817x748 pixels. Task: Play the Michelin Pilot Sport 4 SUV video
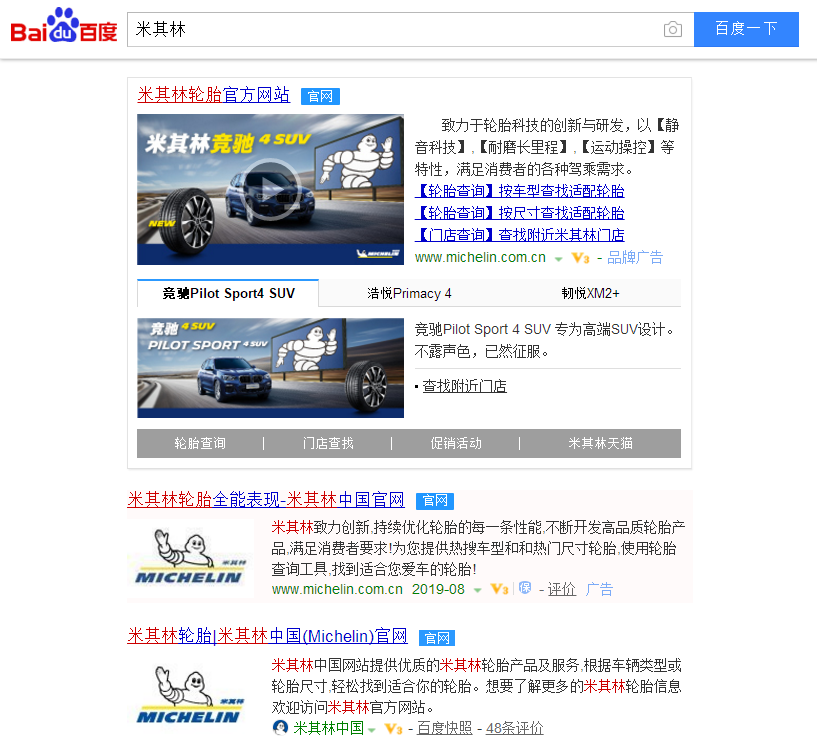[270, 190]
